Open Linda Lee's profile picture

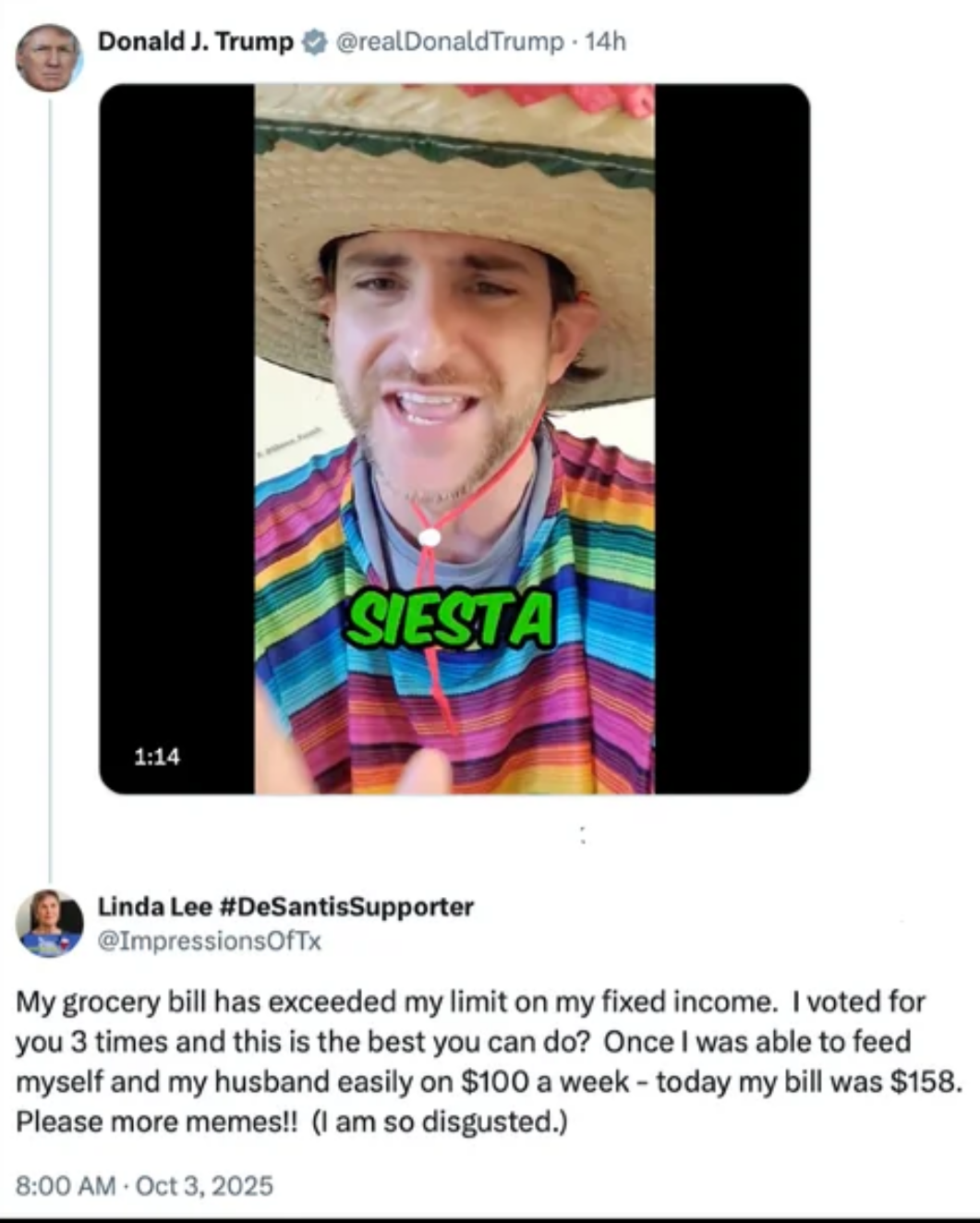click(x=49, y=923)
